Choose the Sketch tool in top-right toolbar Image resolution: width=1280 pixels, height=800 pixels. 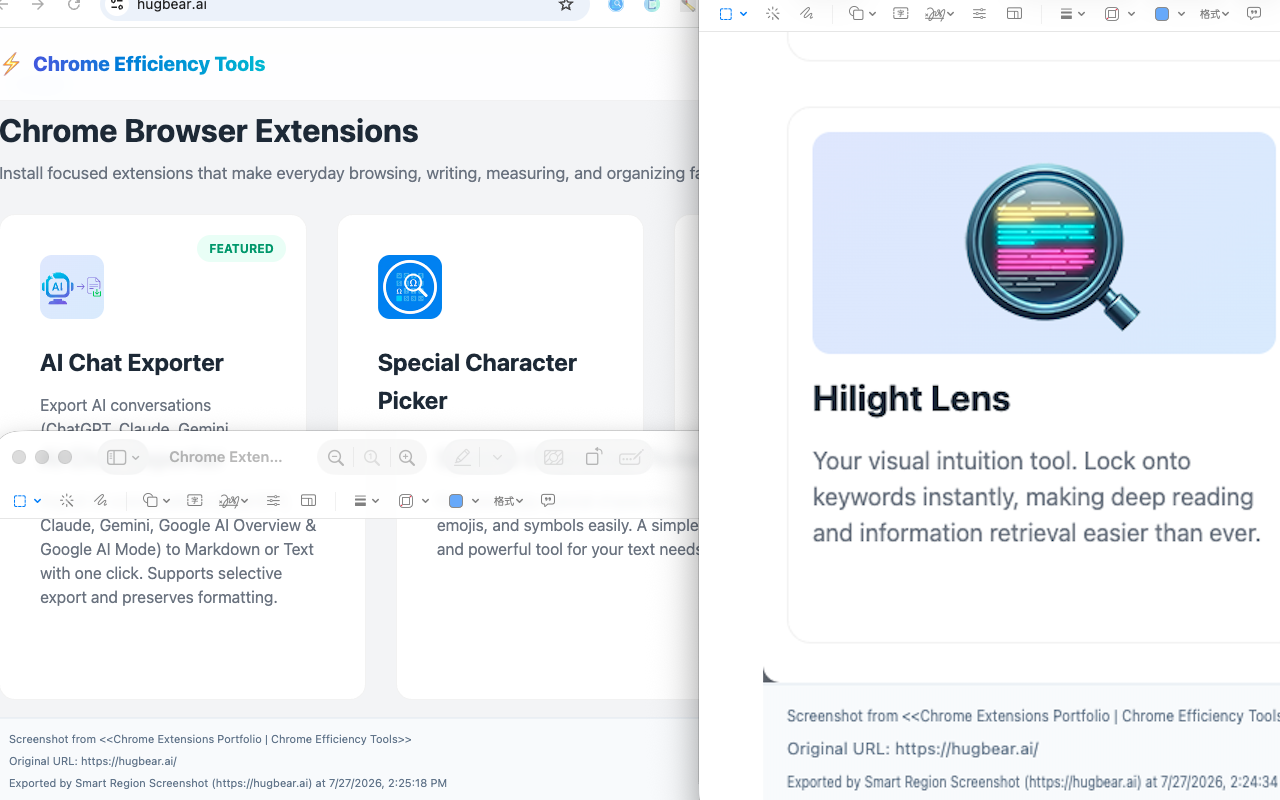[x=807, y=14]
